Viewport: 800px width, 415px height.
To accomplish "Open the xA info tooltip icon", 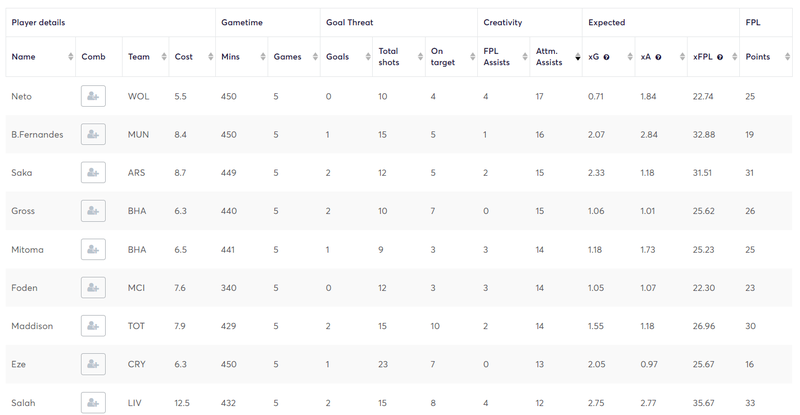I will pyautogui.click(x=658, y=57).
